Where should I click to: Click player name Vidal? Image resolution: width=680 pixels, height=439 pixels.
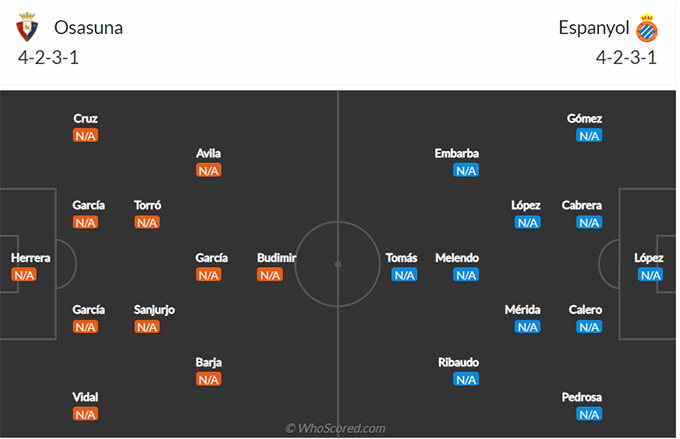pyautogui.click(x=85, y=397)
